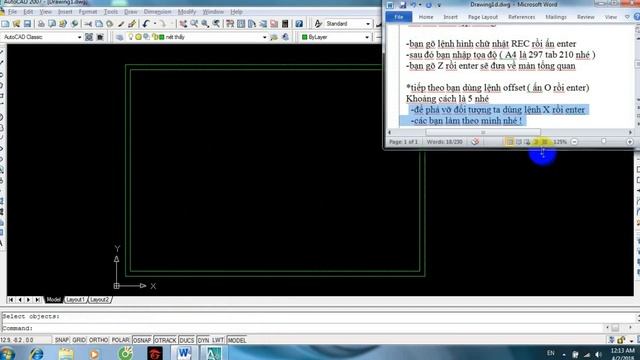Toggle GRID display in the status bar
The image size is (640, 360).
tap(79, 340)
